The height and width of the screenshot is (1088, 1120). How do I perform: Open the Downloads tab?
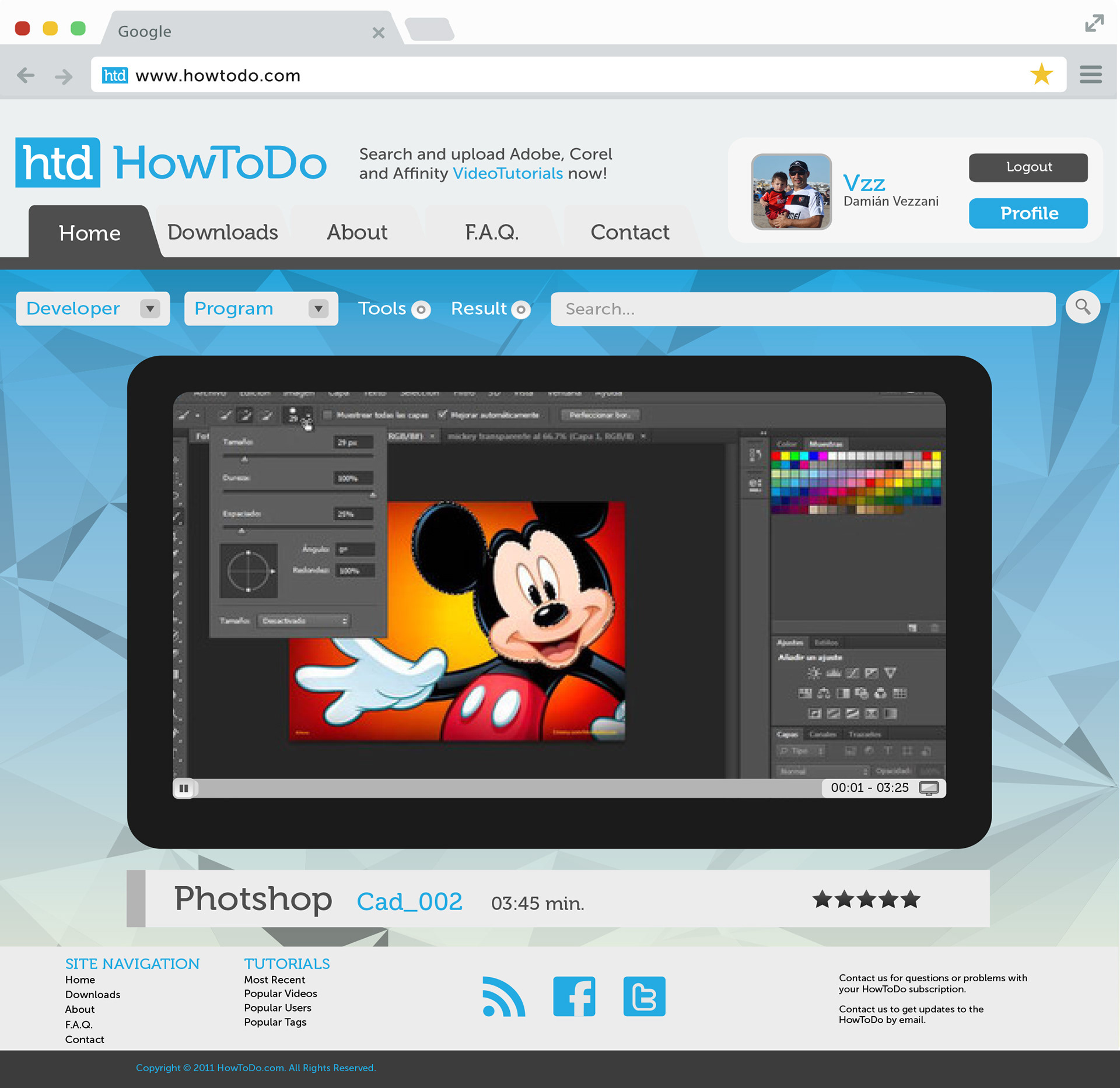[x=222, y=232]
